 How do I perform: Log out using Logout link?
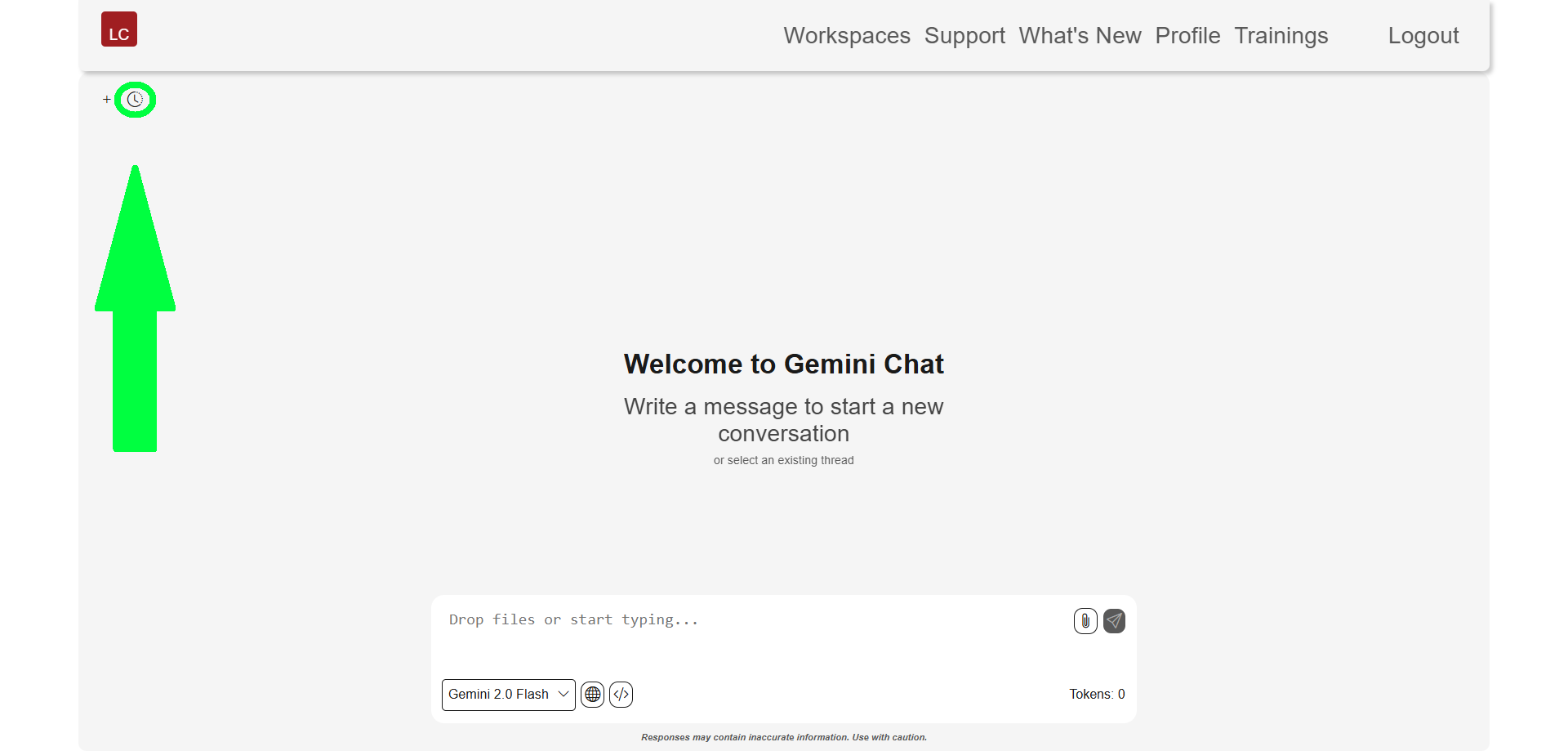[1423, 36]
